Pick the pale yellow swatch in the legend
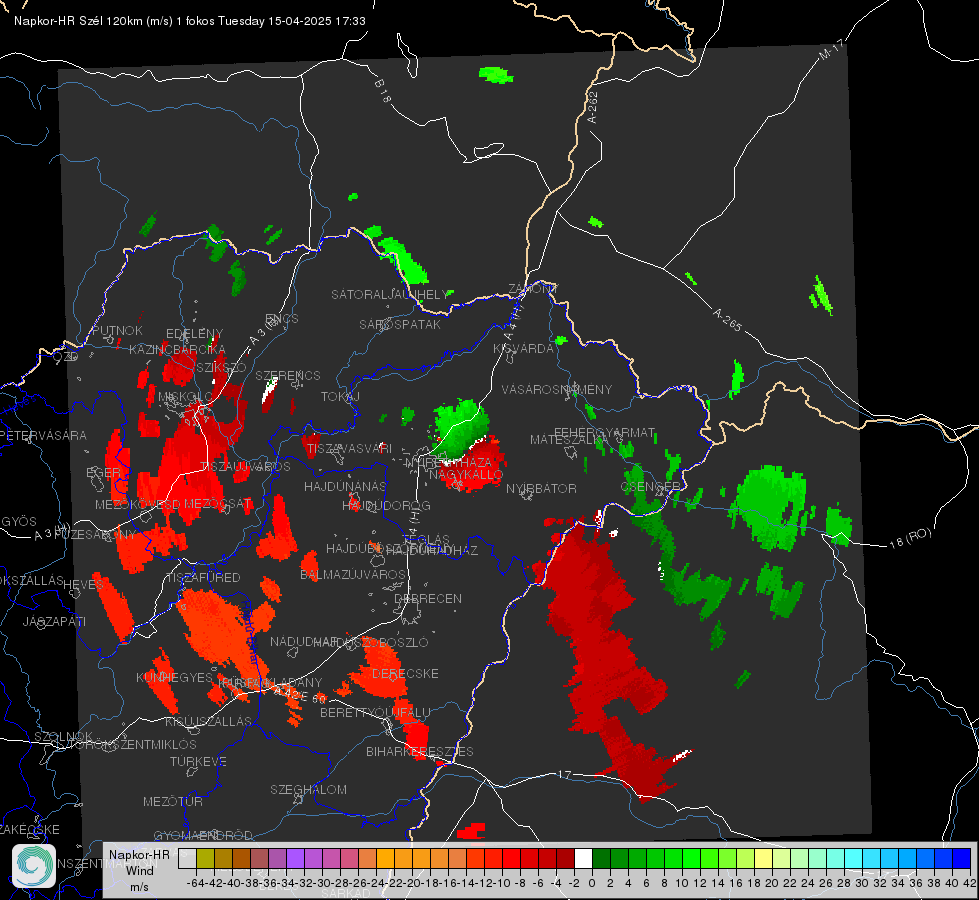979x900 pixels. point(763,859)
